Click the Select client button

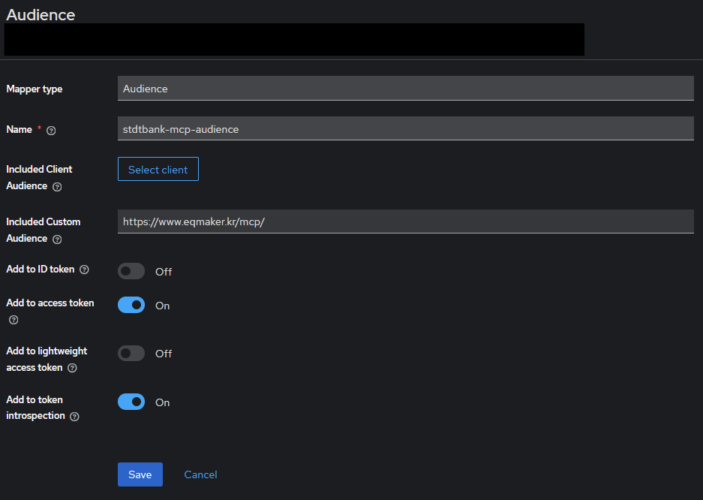[158, 169]
